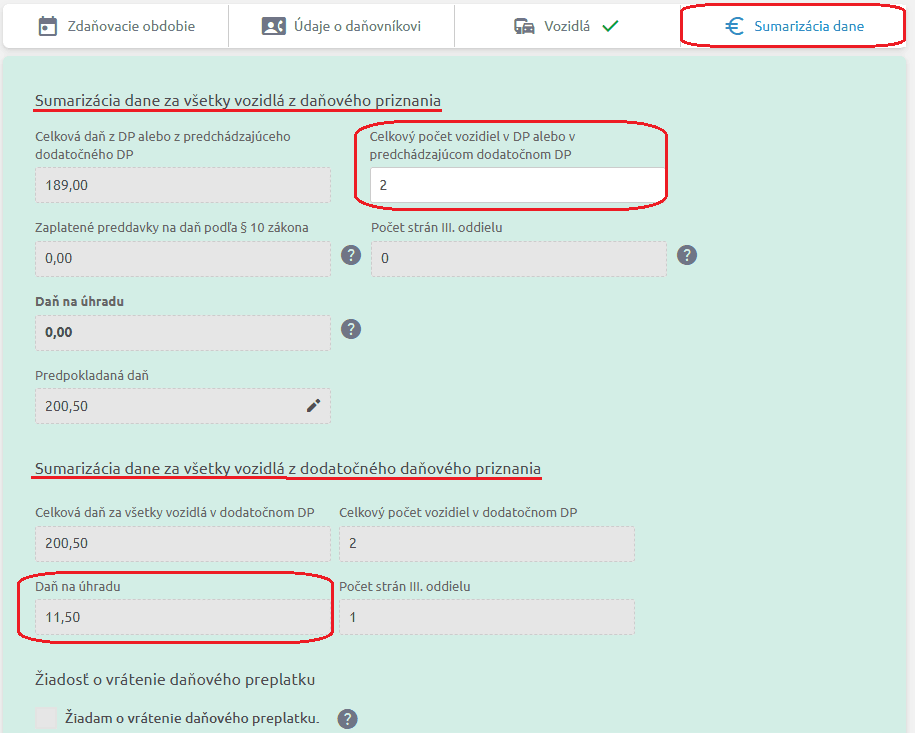The height and width of the screenshot is (733, 915).
Task: Click the Celková daň z DP field showing 189,00
Action: tap(182, 185)
